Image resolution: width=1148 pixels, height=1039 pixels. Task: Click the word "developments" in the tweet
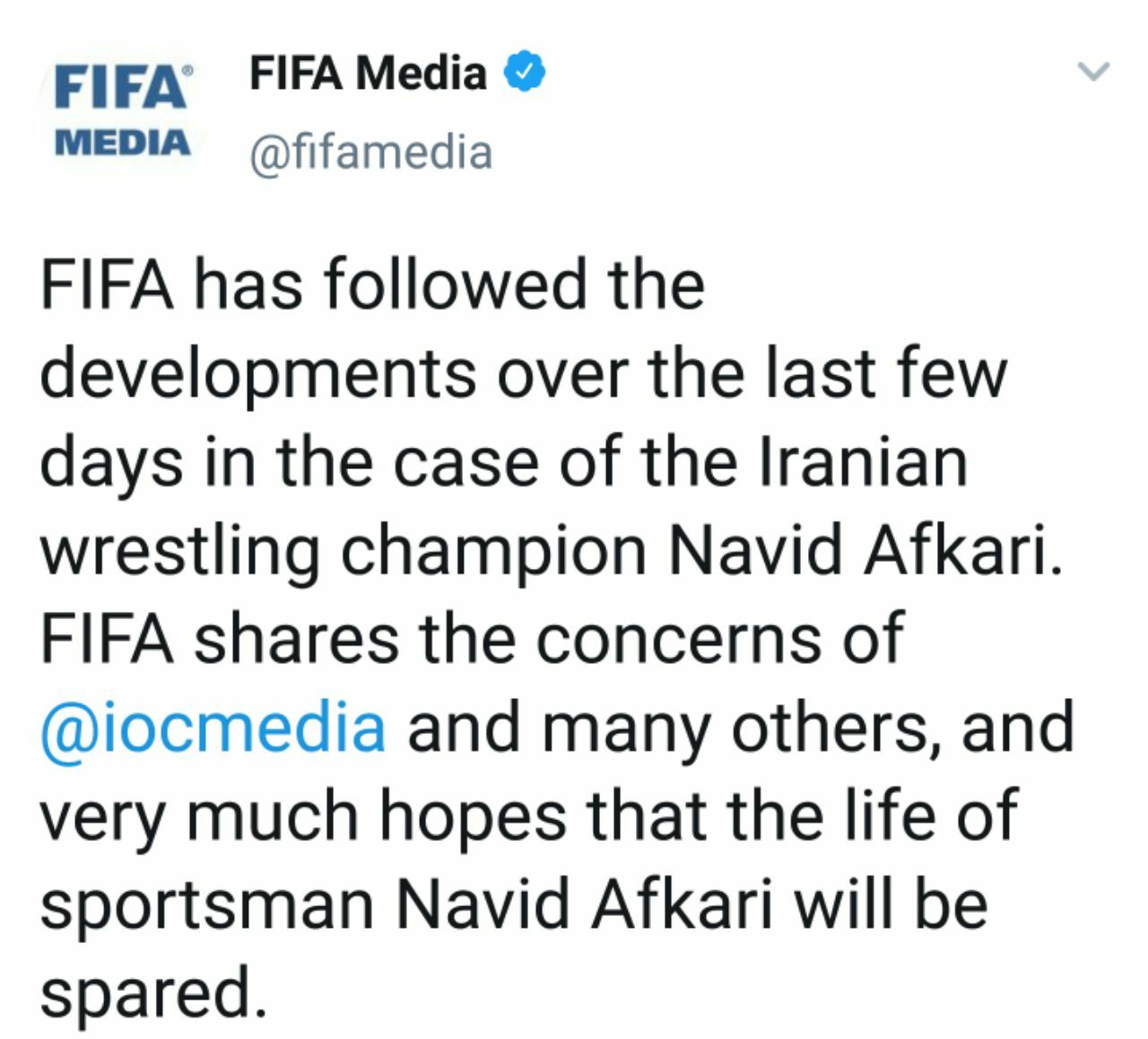pyautogui.click(x=258, y=377)
